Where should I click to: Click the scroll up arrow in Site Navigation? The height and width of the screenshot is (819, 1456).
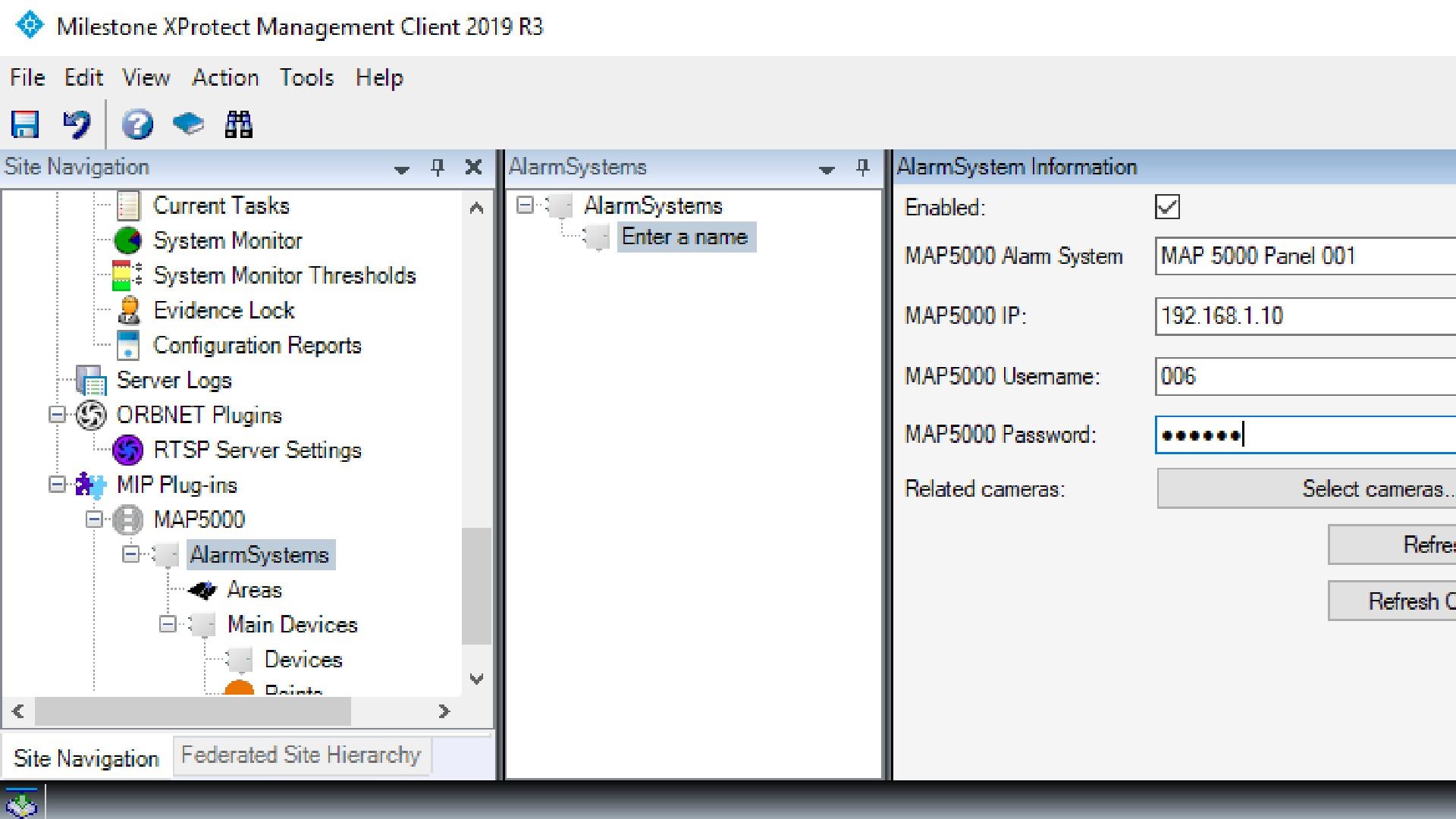pos(476,207)
